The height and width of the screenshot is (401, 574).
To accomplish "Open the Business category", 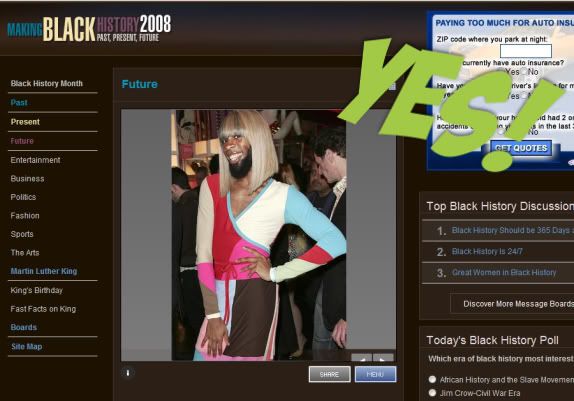I will (27, 179).
